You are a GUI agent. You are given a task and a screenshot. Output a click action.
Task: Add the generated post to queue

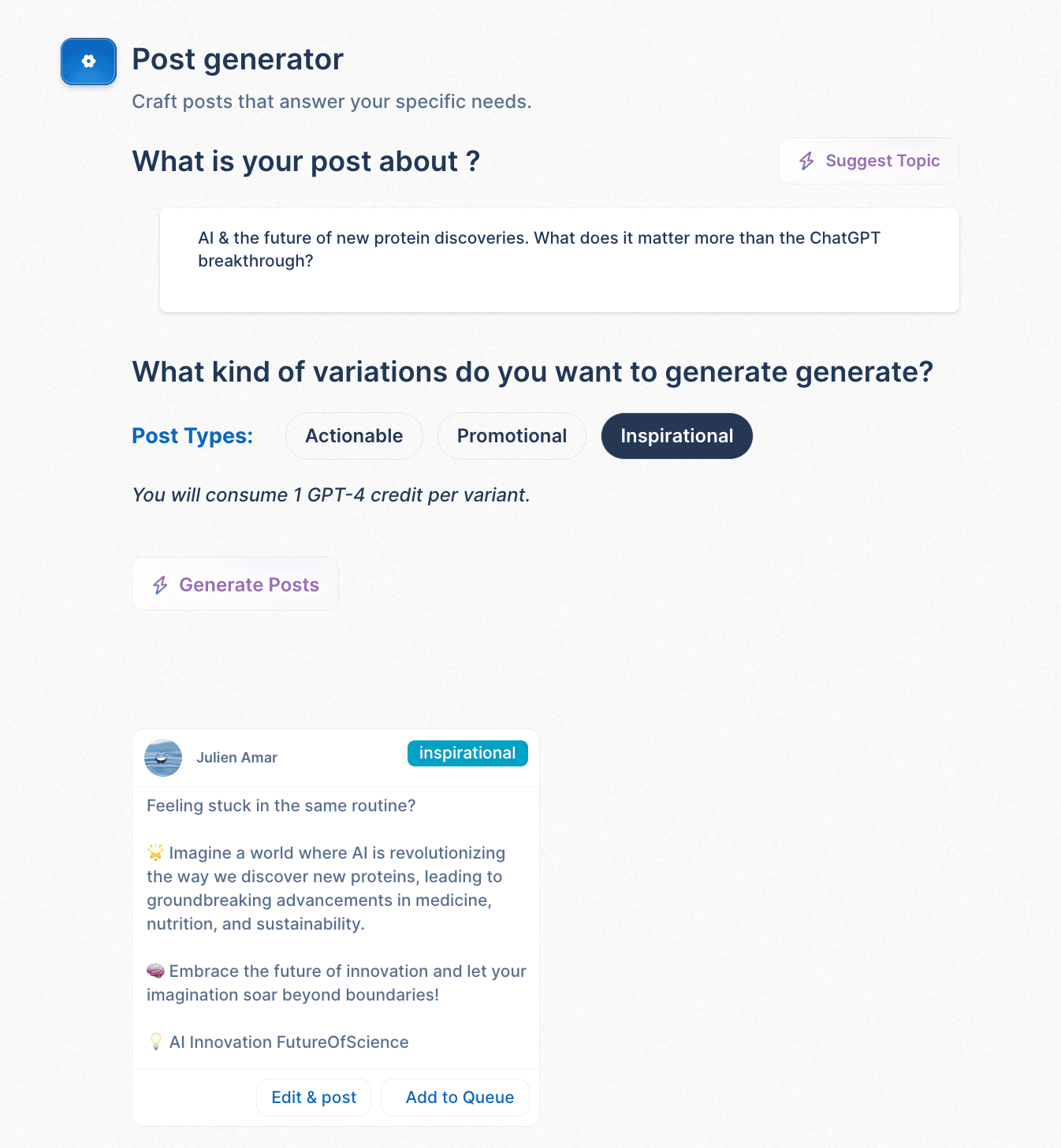coord(456,1098)
